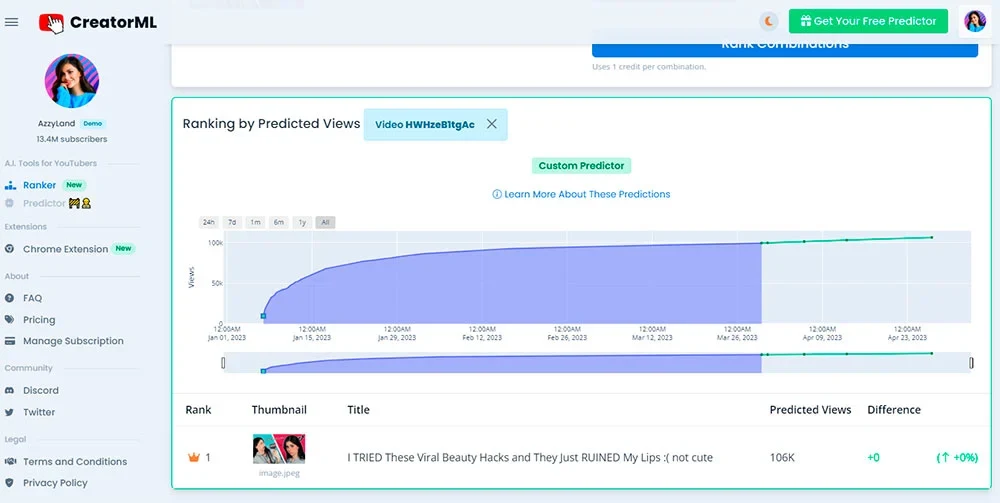
Task: Open Terms and Conditions
Action: tap(75, 462)
